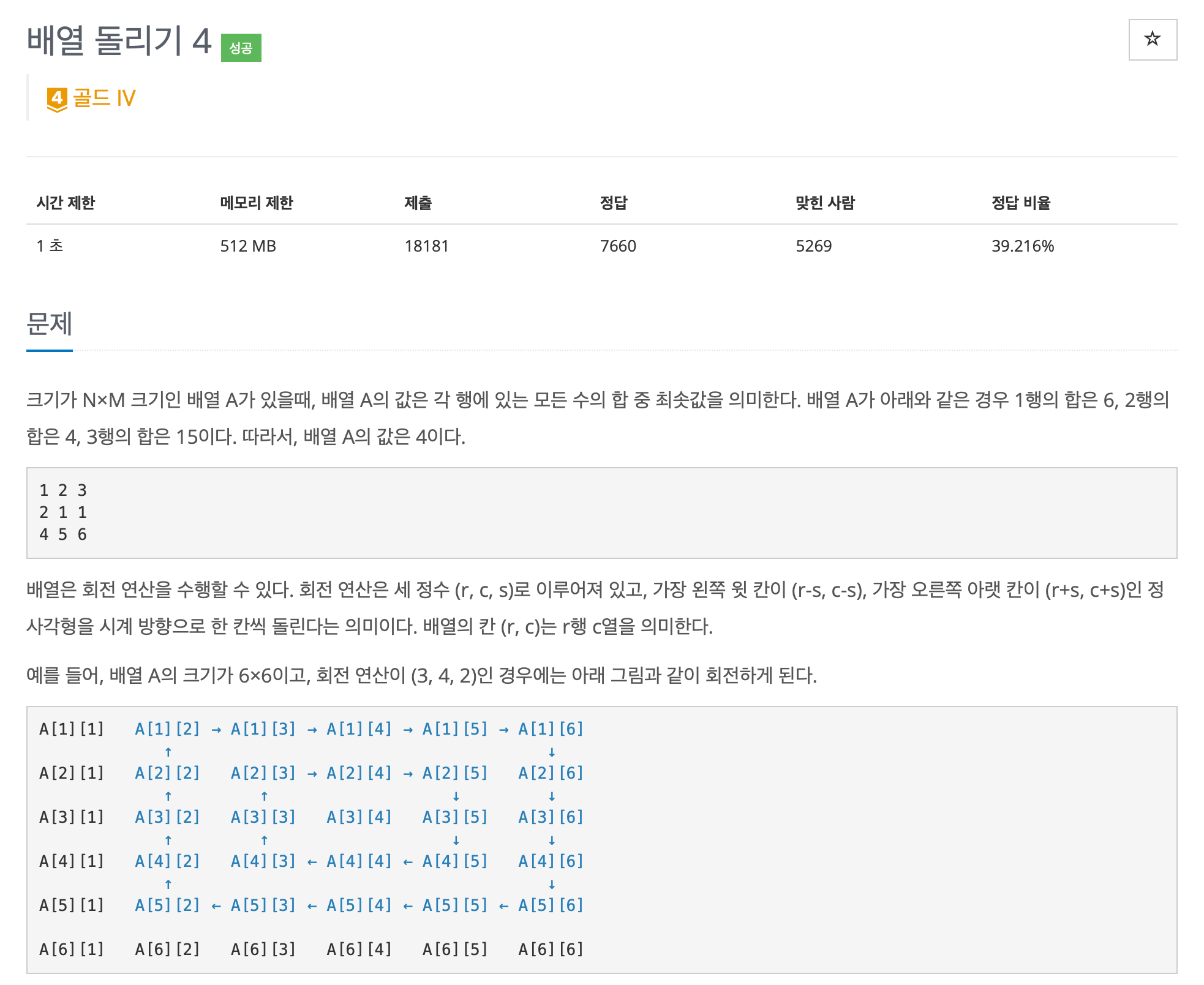The image size is (1204, 985).
Task: Click A[5][6] in the rotation diagram
Action: 551,905
